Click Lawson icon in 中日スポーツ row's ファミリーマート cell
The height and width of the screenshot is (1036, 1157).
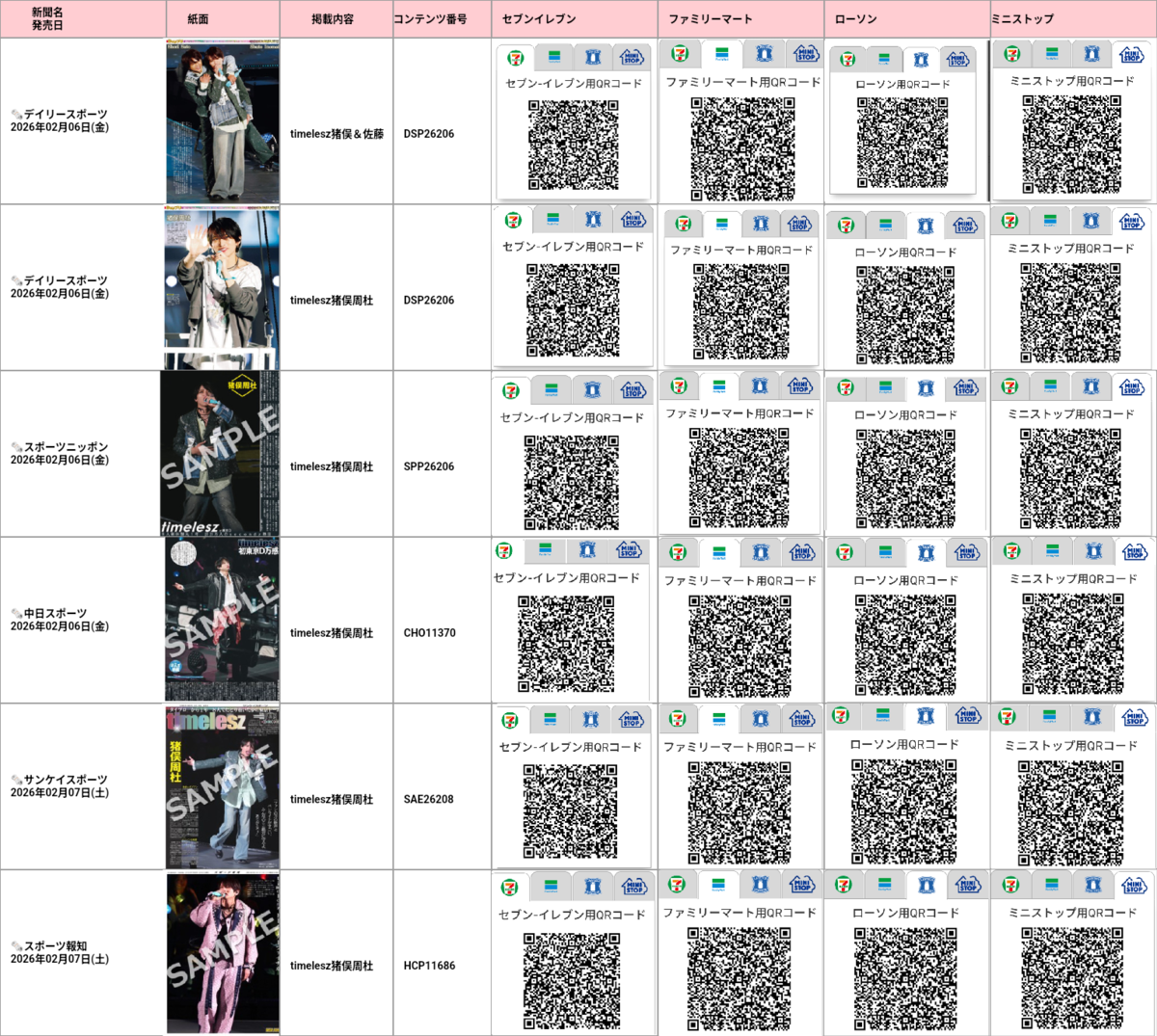tap(762, 553)
